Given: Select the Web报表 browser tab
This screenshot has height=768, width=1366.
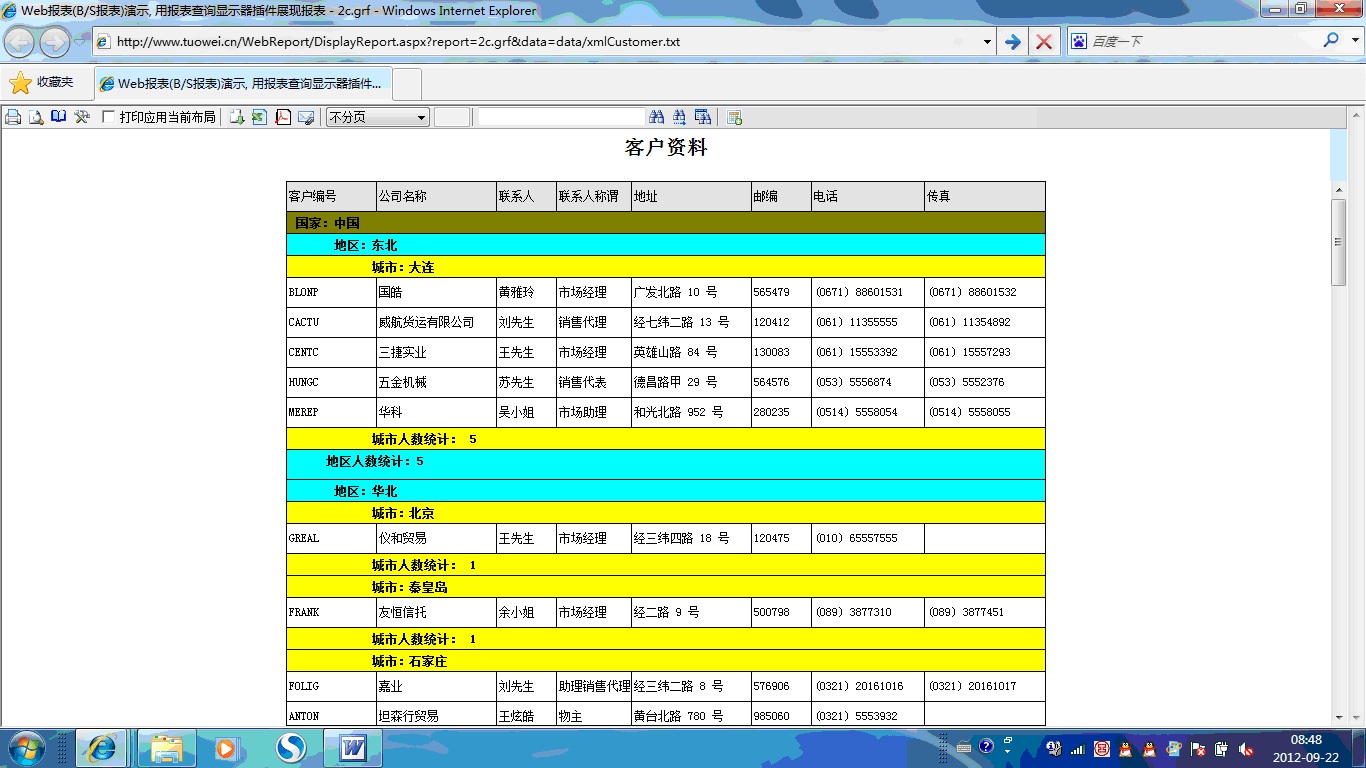Looking at the screenshot, I should pos(243,84).
